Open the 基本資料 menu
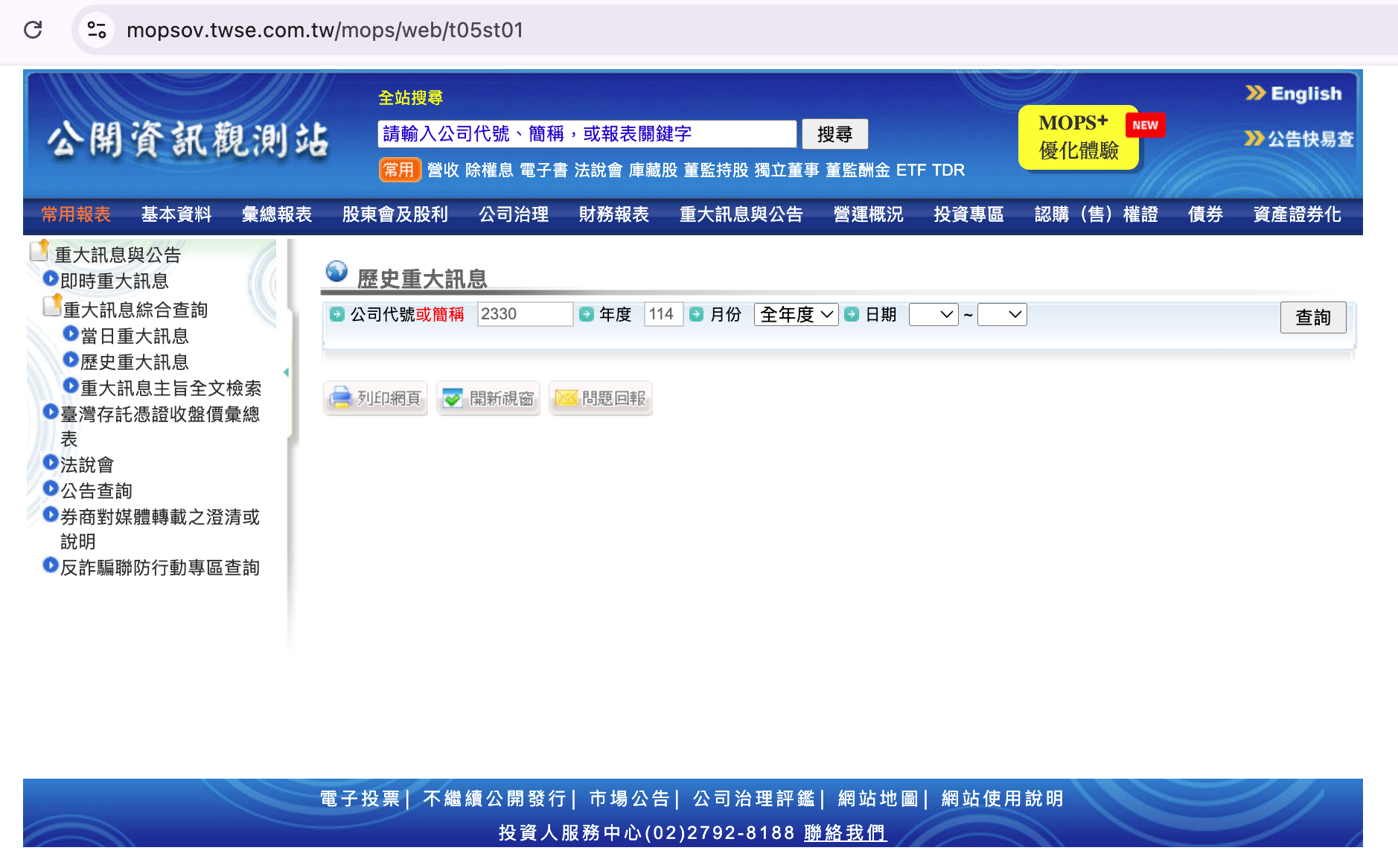1398x868 pixels. click(x=176, y=214)
